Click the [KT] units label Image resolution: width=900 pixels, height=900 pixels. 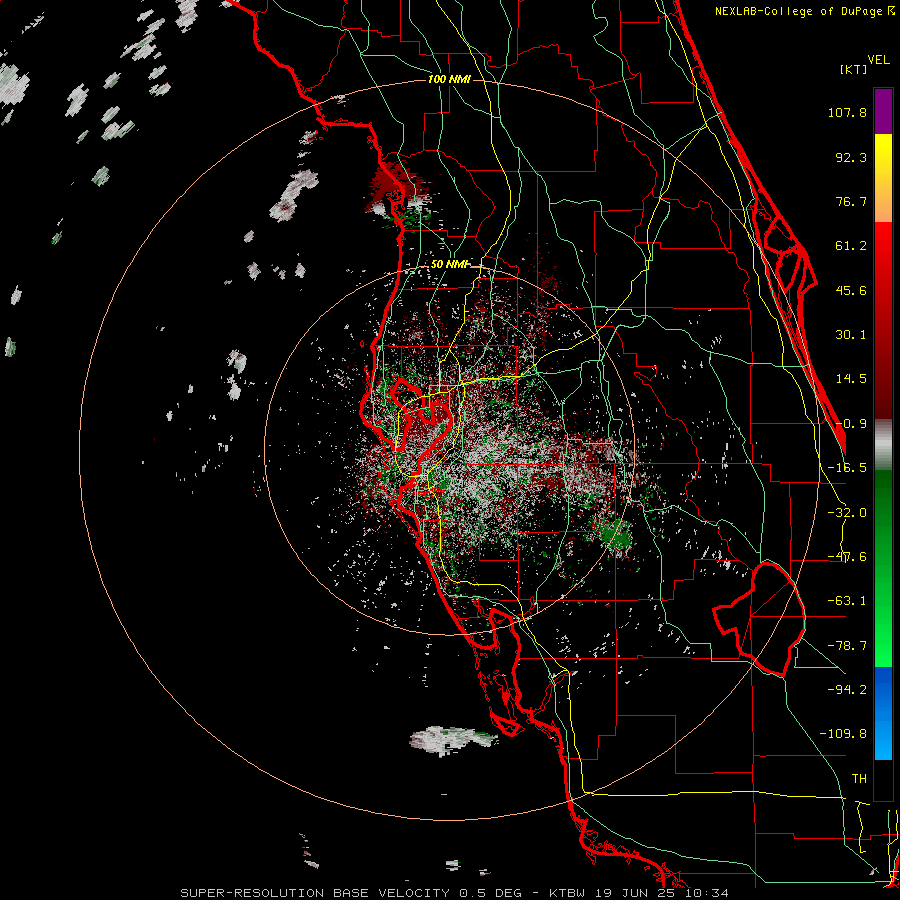point(854,69)
